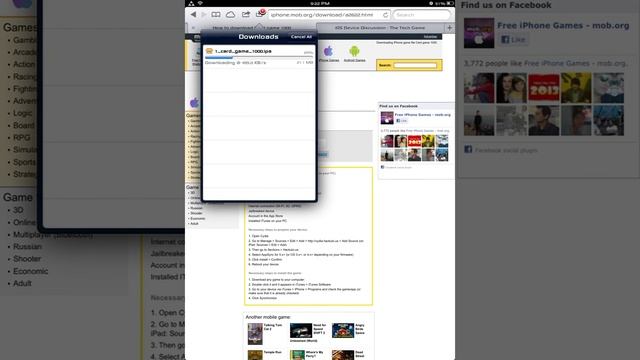This screenshot has height=360, width=640.
Task: Close the first tab with its x
Action: (193, 28)
